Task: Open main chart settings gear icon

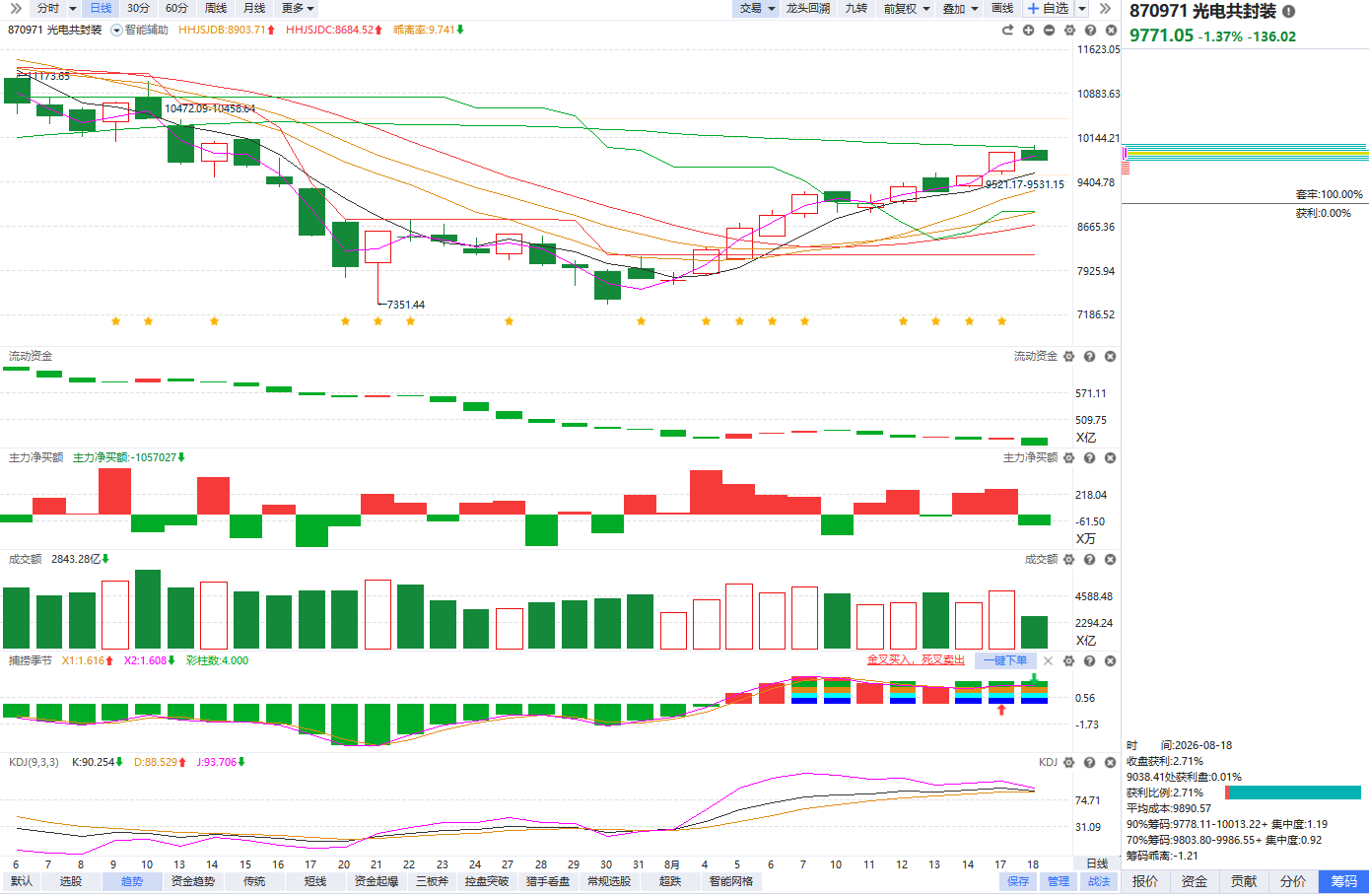Action: pos(1069,30)
